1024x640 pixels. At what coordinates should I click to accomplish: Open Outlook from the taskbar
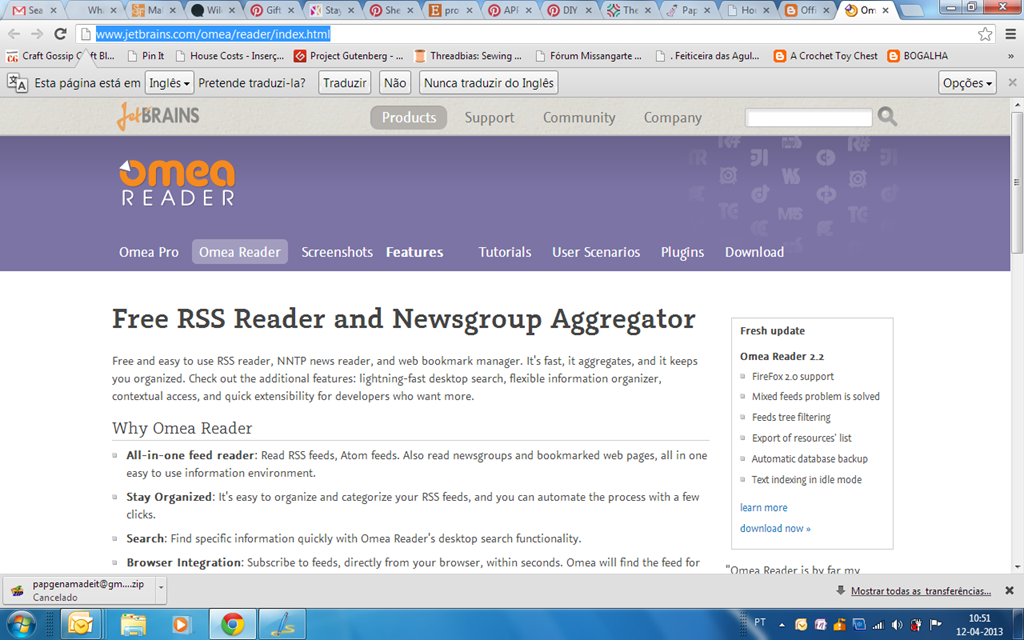pos(81,624)
